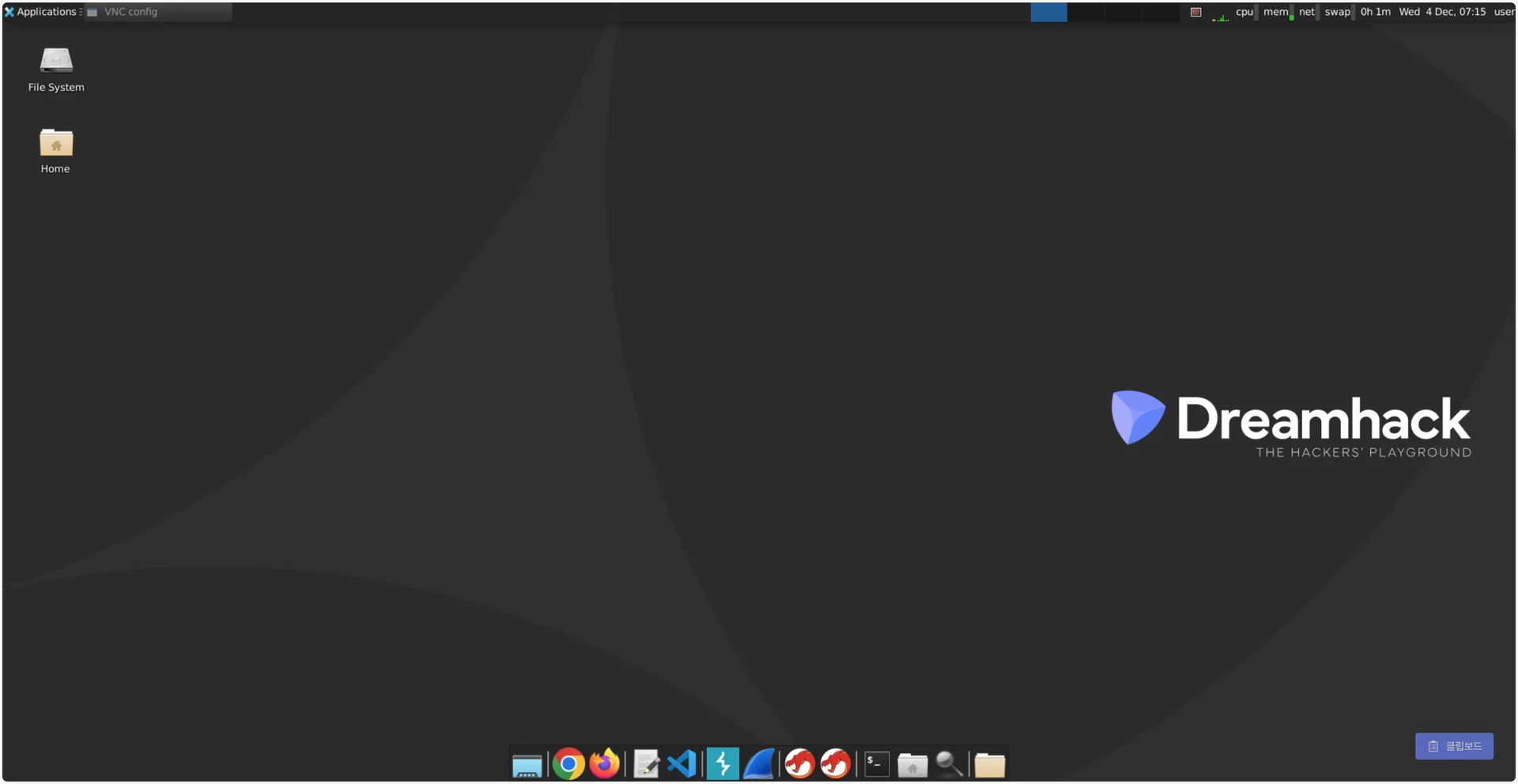The width and height of the screenshot is (1518, 784).
Task: Launch the text editor notepad icon
Action: pyautogui.click(x=646, y=764)
